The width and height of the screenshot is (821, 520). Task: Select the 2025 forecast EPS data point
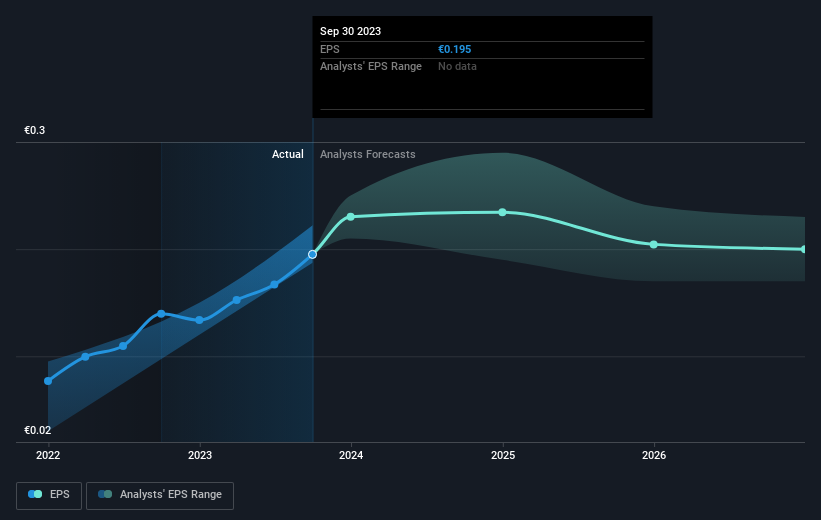tap(503, 212)
